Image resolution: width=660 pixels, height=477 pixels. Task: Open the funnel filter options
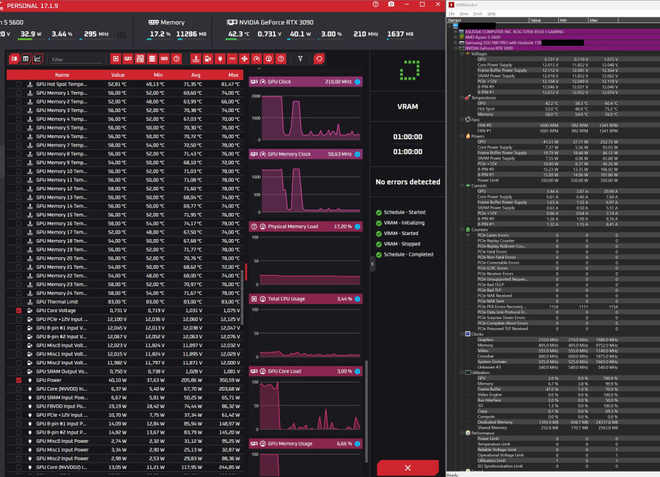[300, 59]
